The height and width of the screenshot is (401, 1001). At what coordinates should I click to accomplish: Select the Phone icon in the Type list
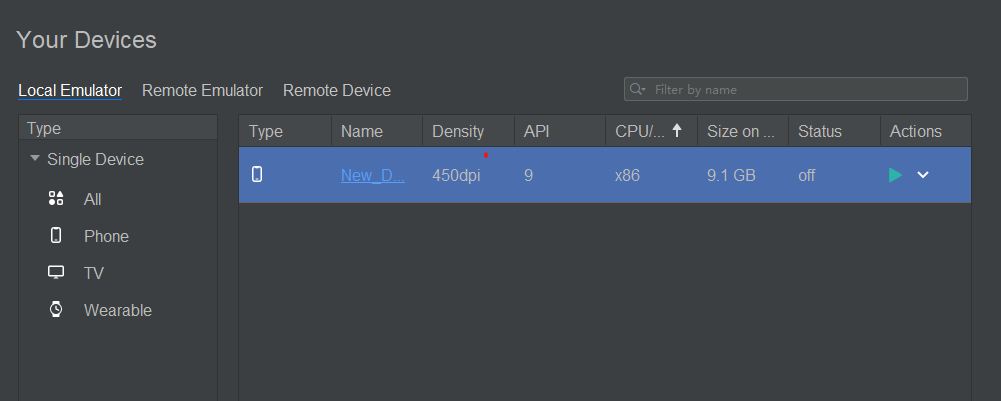(56, 235)
